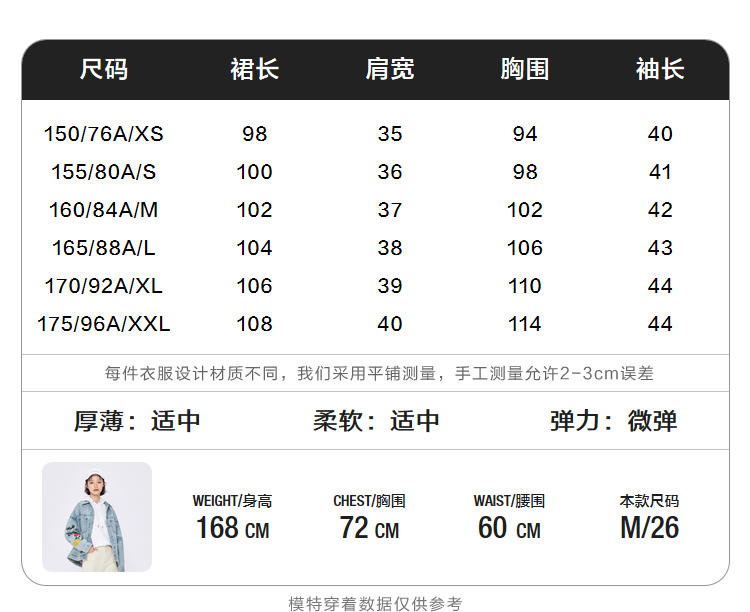The width and height of the screenshot is (750, 612).
Task: Click the model waist value 60 CM
Action: click(x=509, y=528)
